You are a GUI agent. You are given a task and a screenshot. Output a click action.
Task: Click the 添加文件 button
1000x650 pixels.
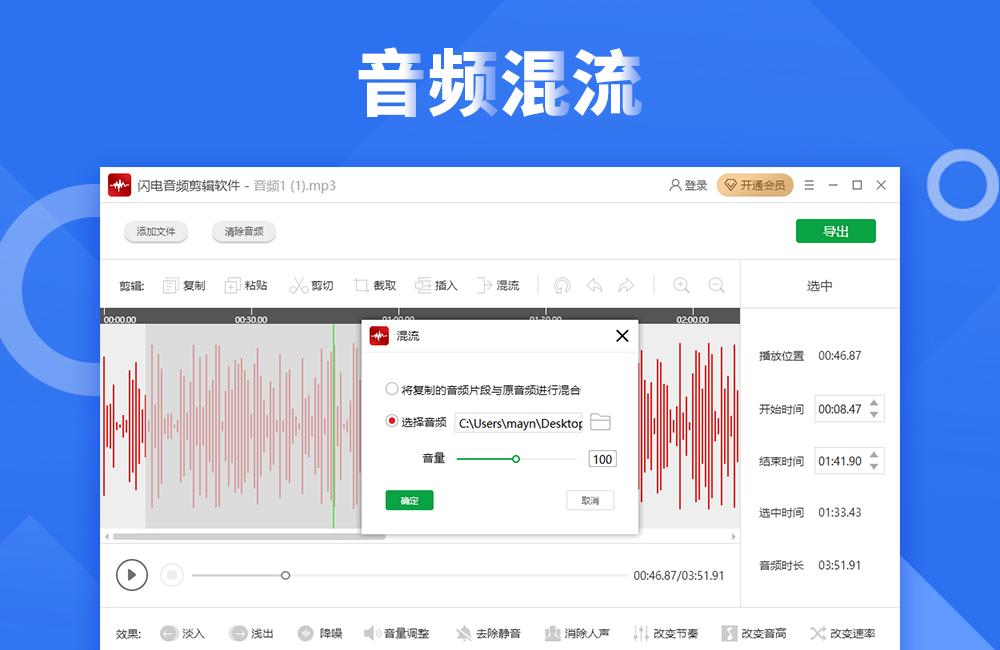click(156, 232)
